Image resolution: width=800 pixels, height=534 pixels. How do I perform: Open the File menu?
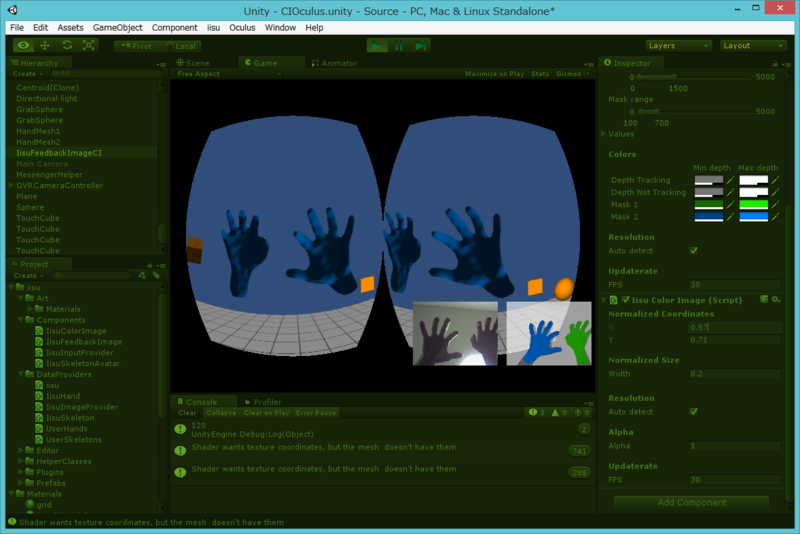tap(17, 28)
